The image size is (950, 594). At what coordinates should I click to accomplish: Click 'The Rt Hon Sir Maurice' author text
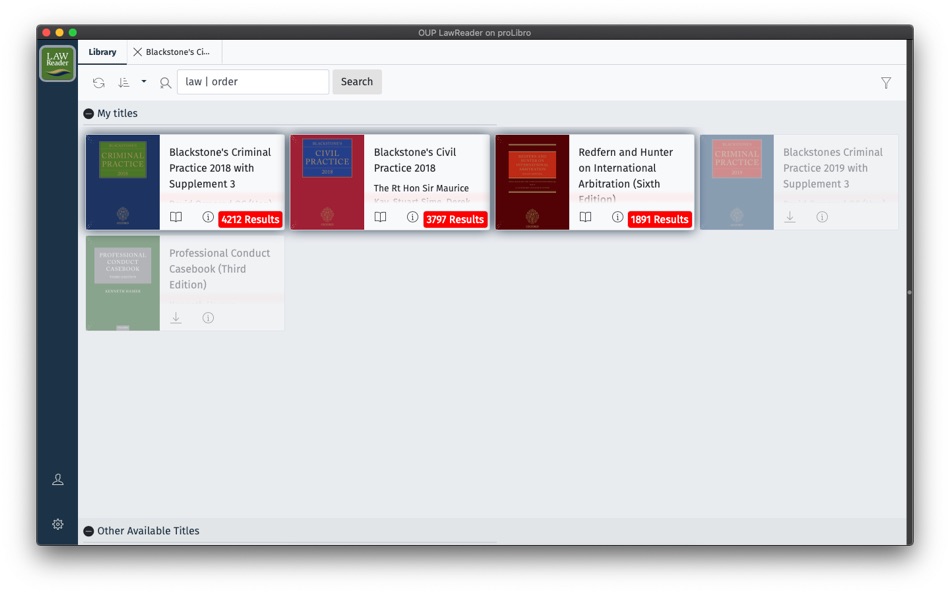[421, 189]
